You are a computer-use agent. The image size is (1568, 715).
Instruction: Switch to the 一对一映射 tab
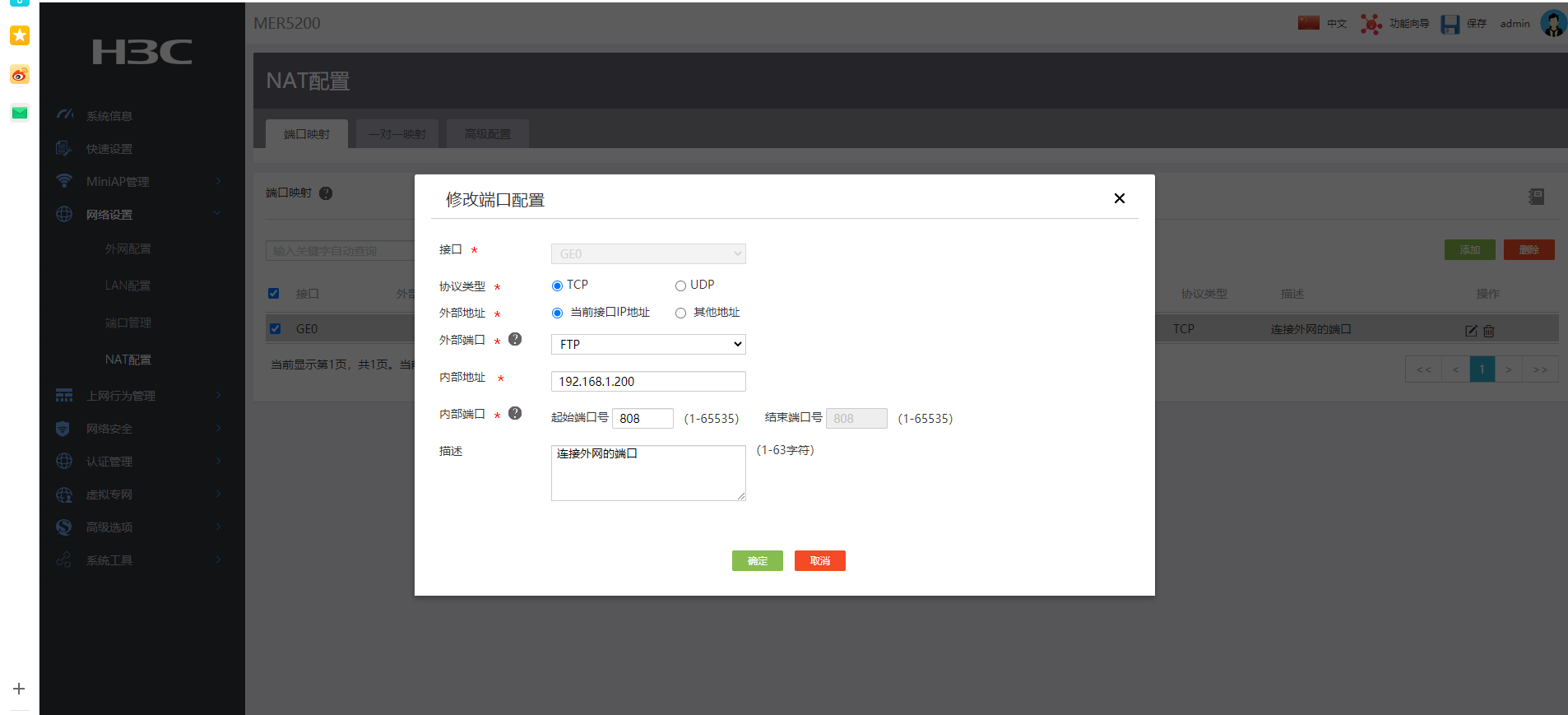(x=397, y=134)
